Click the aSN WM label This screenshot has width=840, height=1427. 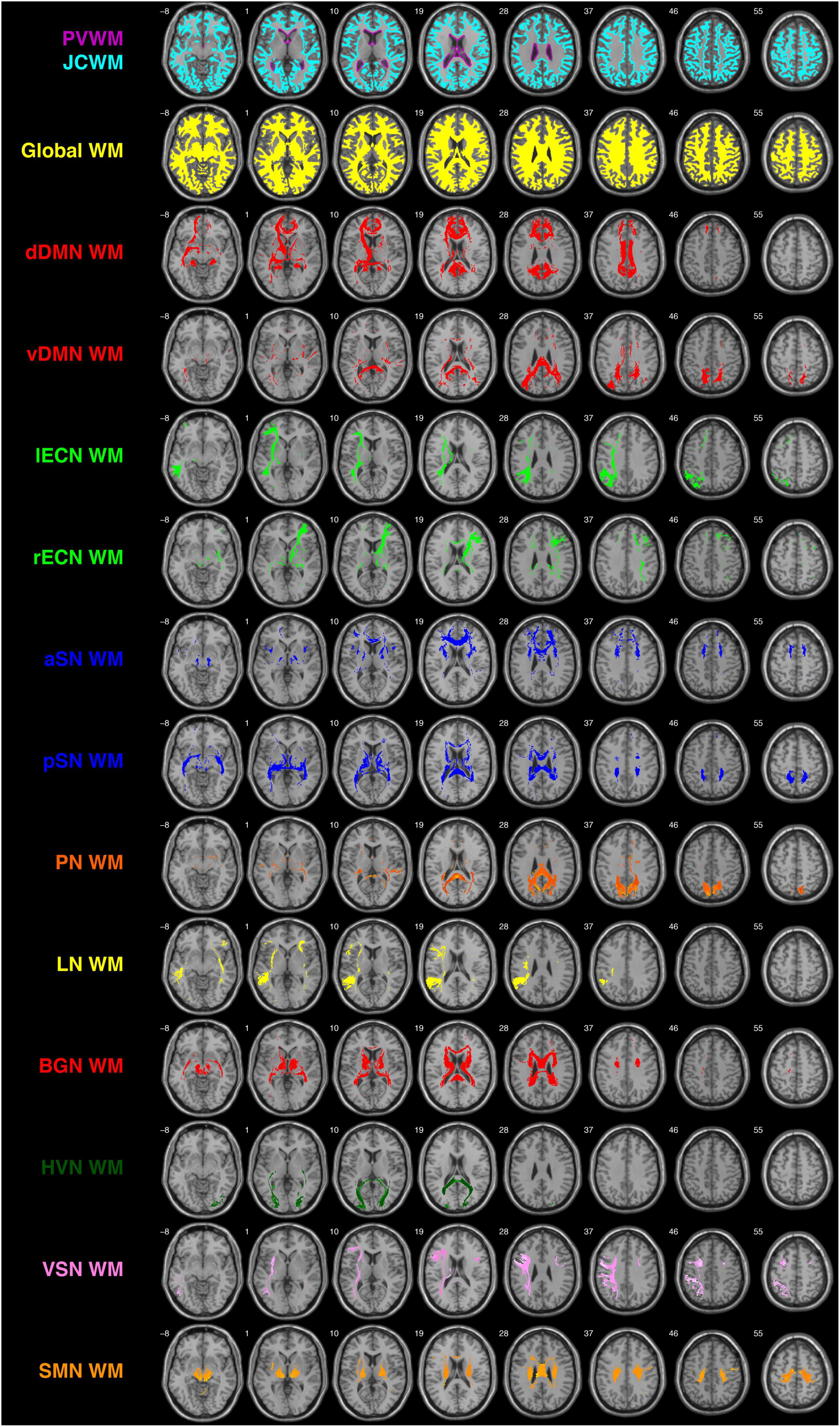[x=84, y=659]
